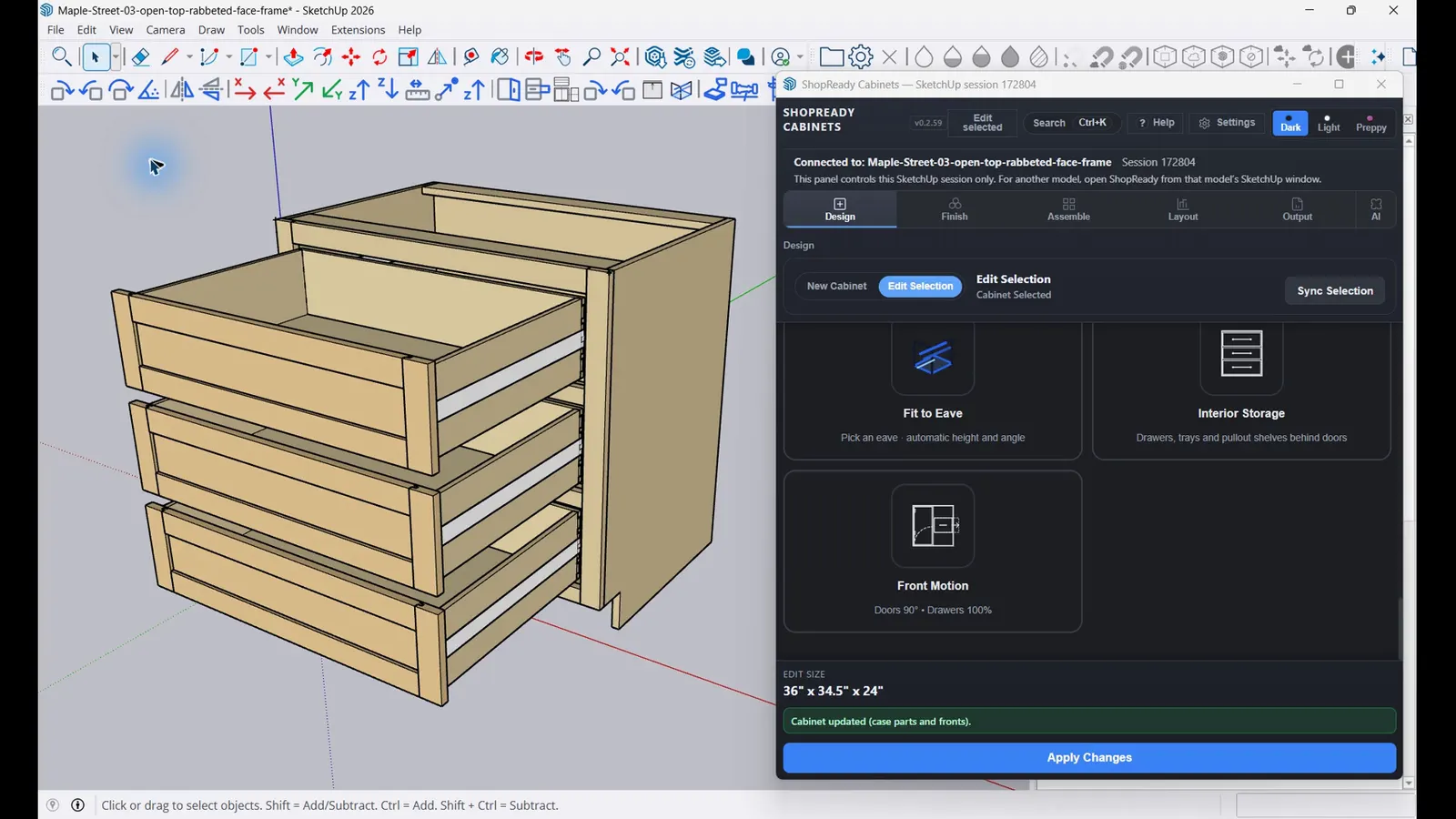Click the blue Z-axis down arrow icon
Screen dimensions: 1456x819
[388, 89]
